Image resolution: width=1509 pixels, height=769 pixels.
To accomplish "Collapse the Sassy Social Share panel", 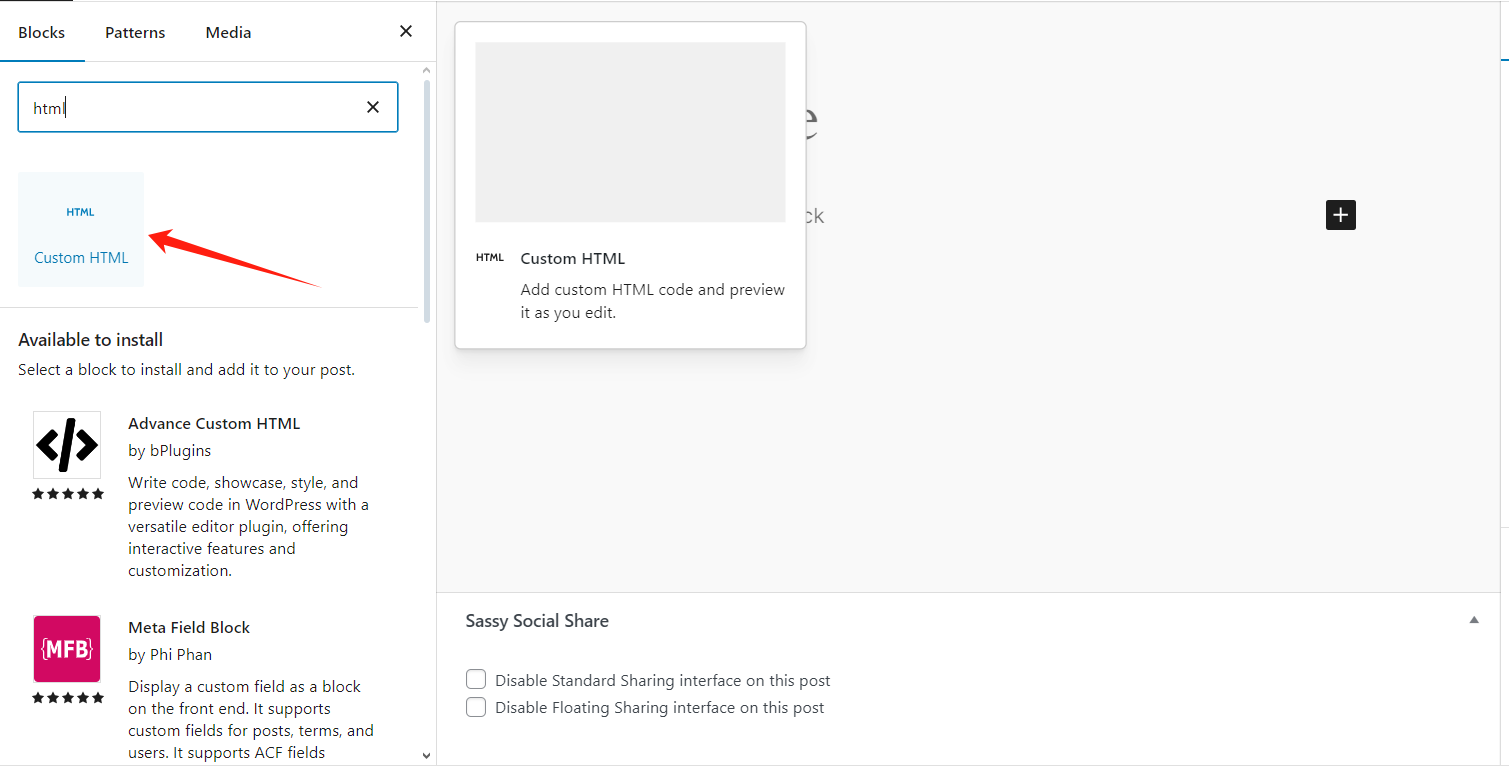I will [1473, 620].
